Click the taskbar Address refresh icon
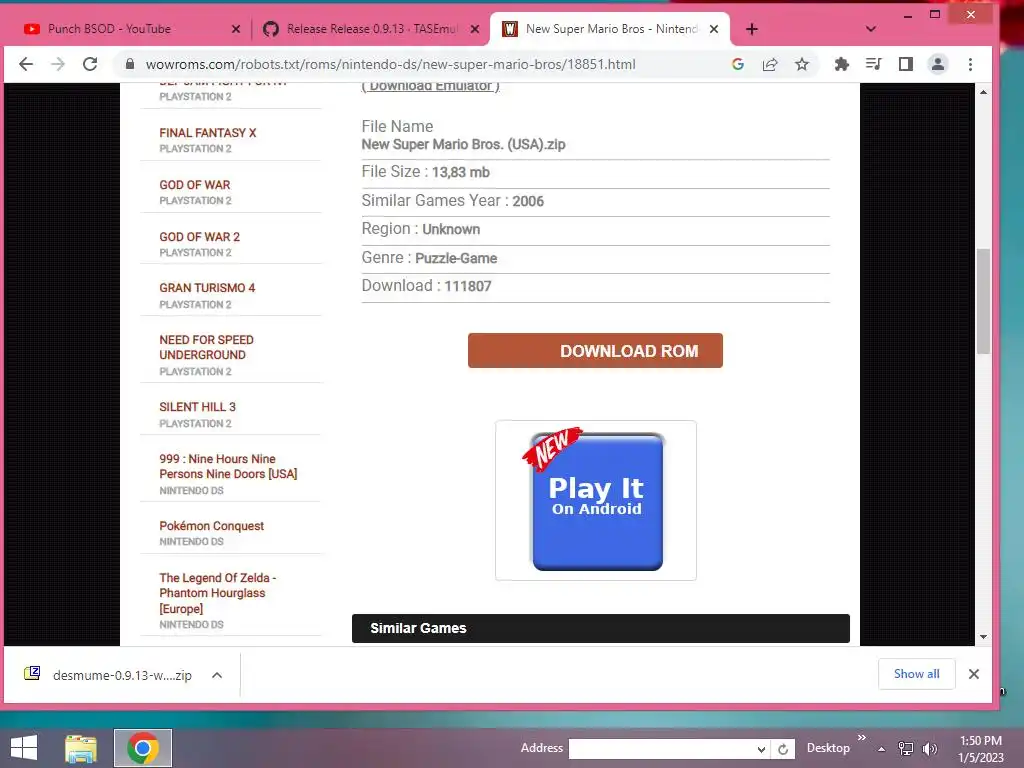This screenshot has width=1024, height=768. click(783, 749)
